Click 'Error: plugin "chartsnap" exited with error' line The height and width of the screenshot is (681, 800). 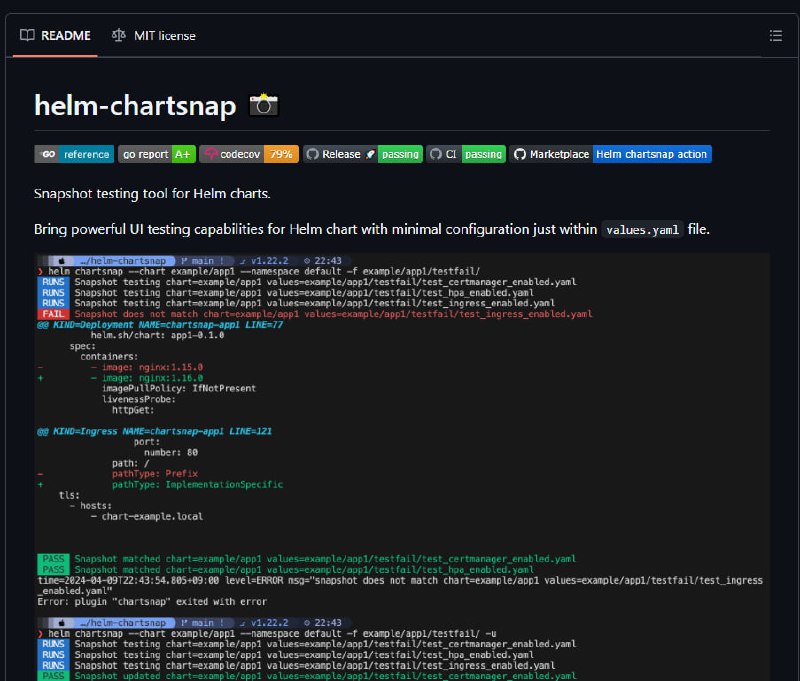tap(152, 602)
